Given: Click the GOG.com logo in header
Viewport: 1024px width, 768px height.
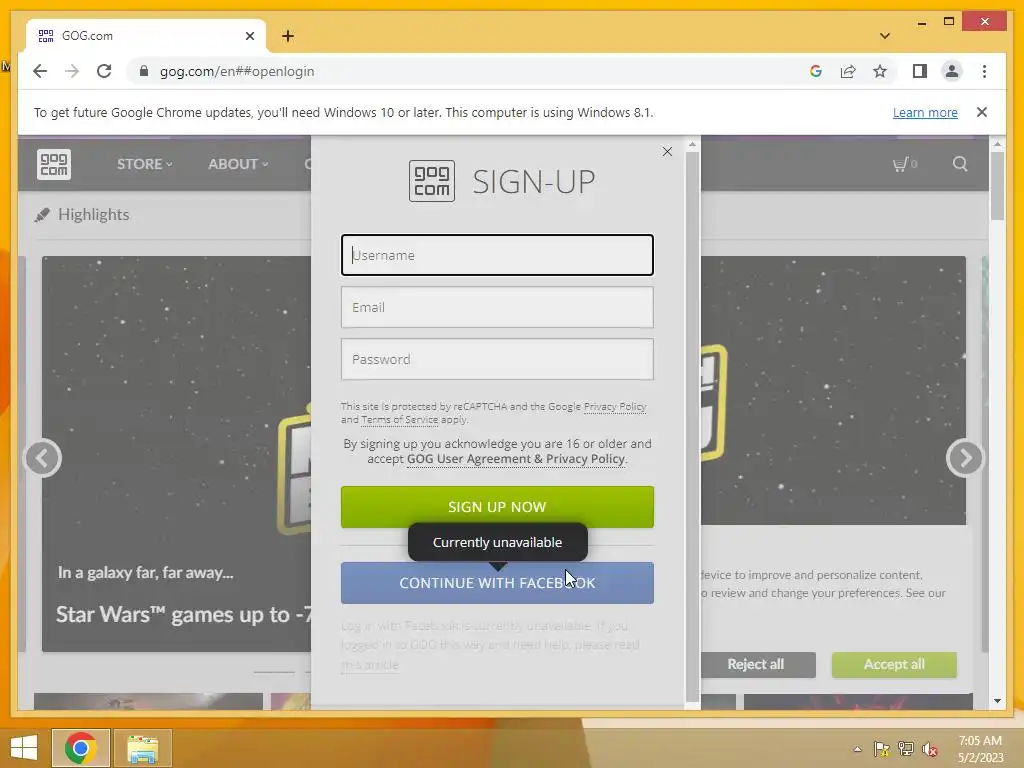Looking at the screenshot, I should click(x=54, y=164).
